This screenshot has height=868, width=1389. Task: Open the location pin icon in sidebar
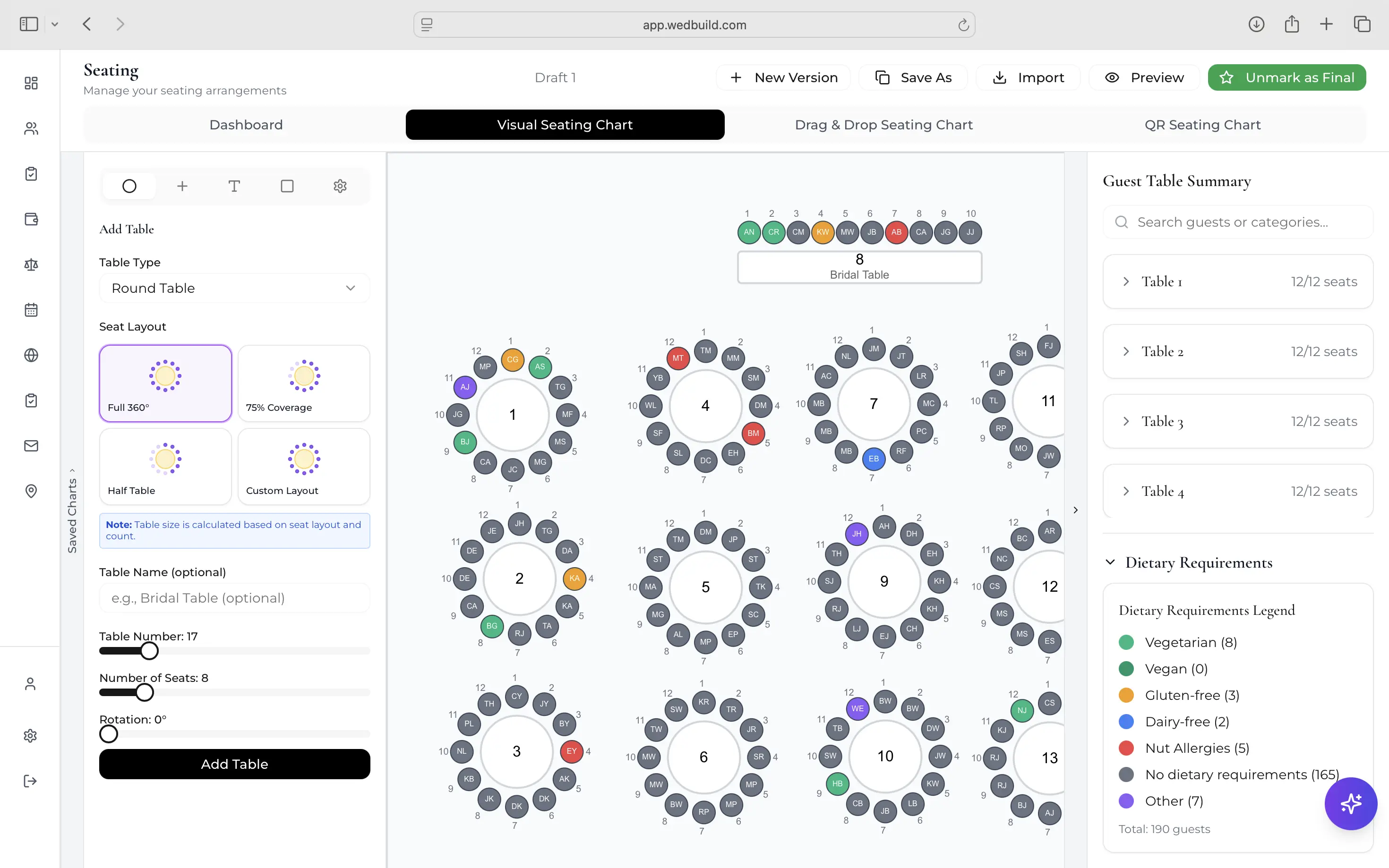[31, 492]
